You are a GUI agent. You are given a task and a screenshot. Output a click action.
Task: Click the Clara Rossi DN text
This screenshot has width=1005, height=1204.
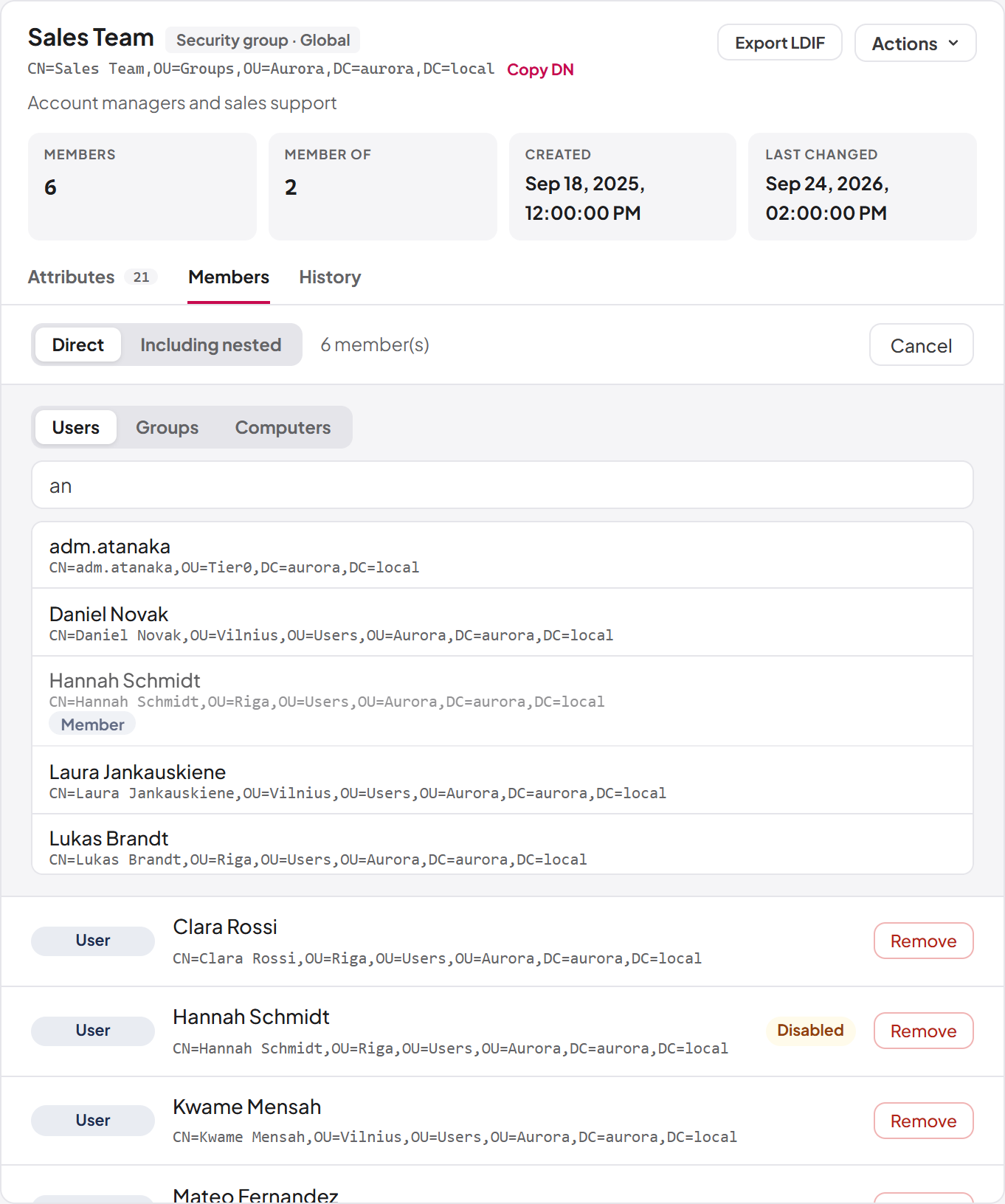click(438, 958)
